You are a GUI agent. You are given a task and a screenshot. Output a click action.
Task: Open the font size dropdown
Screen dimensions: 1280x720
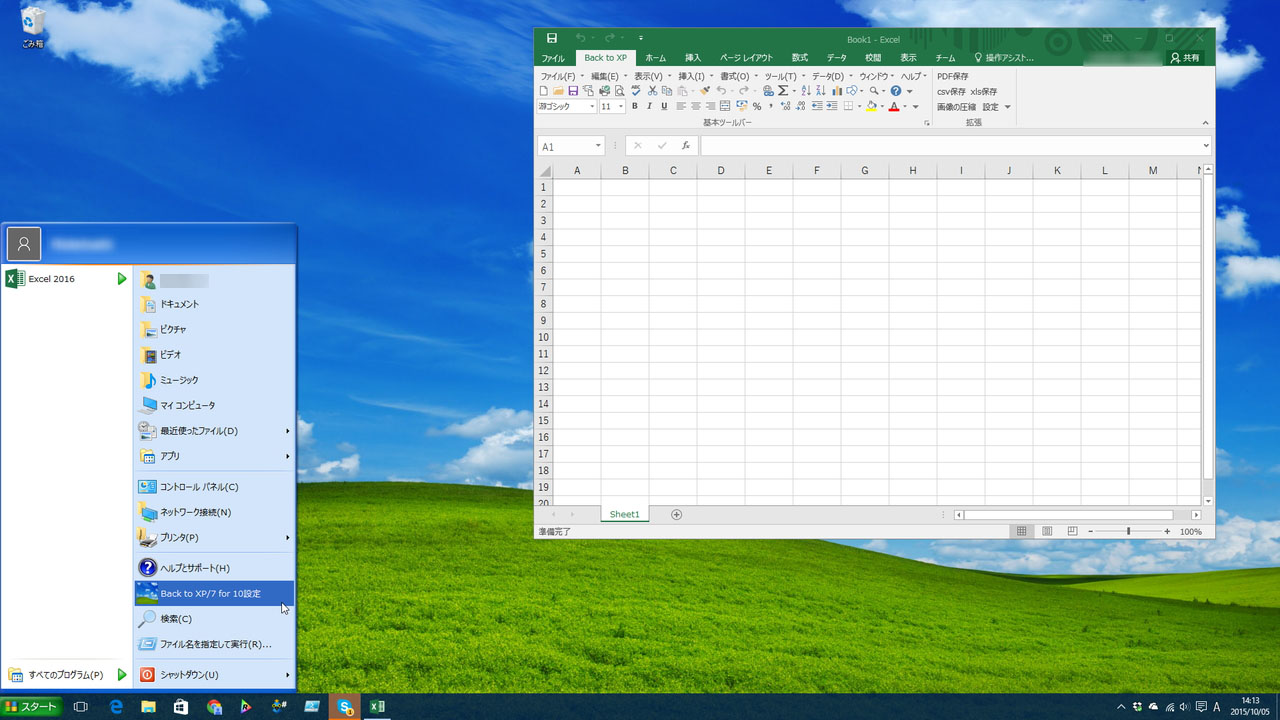tap(622, 106)
